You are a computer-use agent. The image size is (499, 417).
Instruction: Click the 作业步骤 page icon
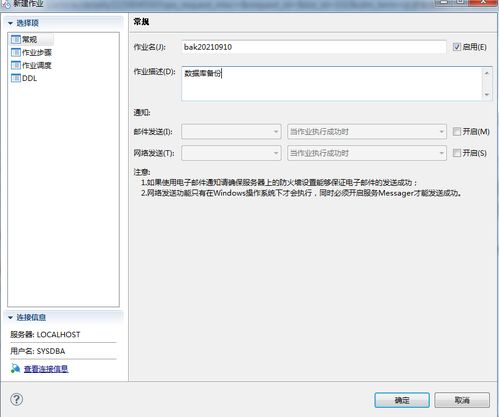pyautogui.click(x=16, y=52)
